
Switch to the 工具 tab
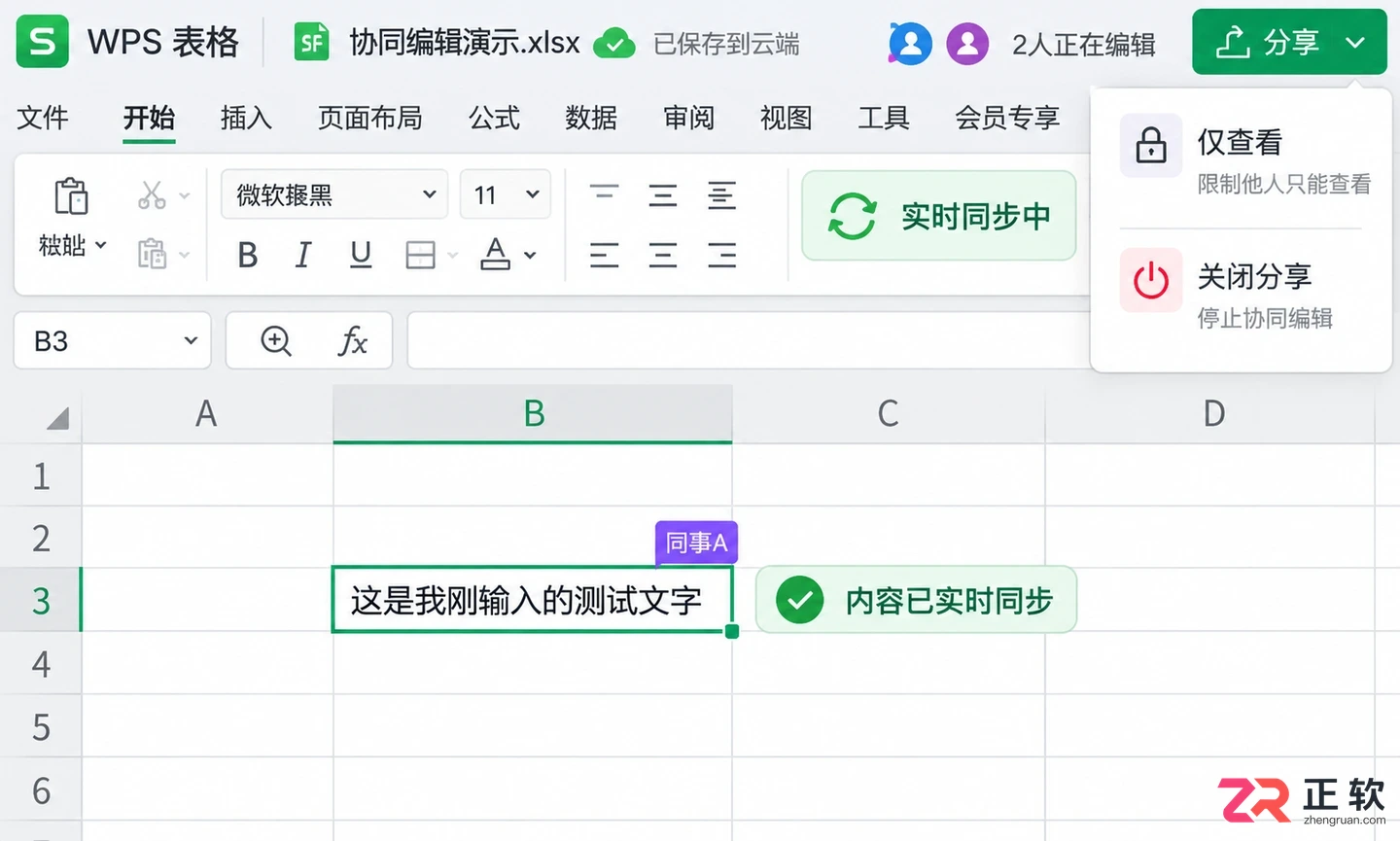pos(883,118)
